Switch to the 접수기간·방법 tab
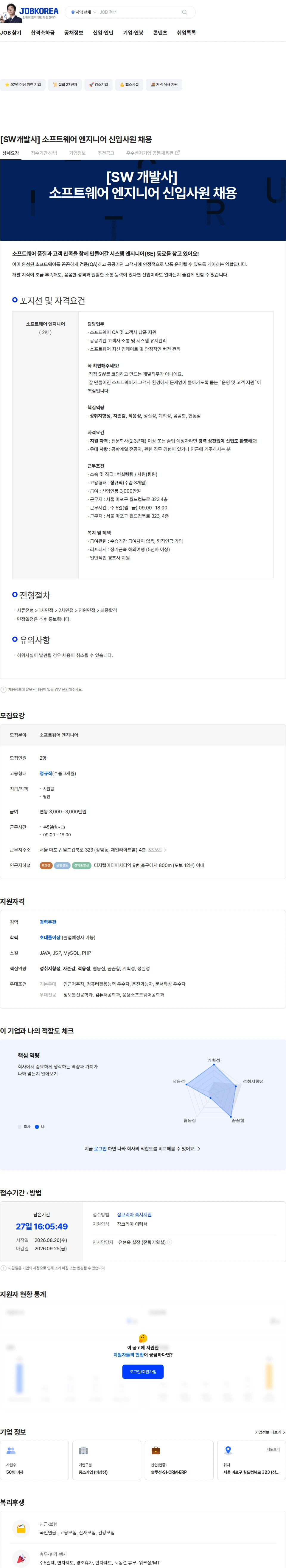This screenshot has width=286, height=1568. tap(44, 153)
